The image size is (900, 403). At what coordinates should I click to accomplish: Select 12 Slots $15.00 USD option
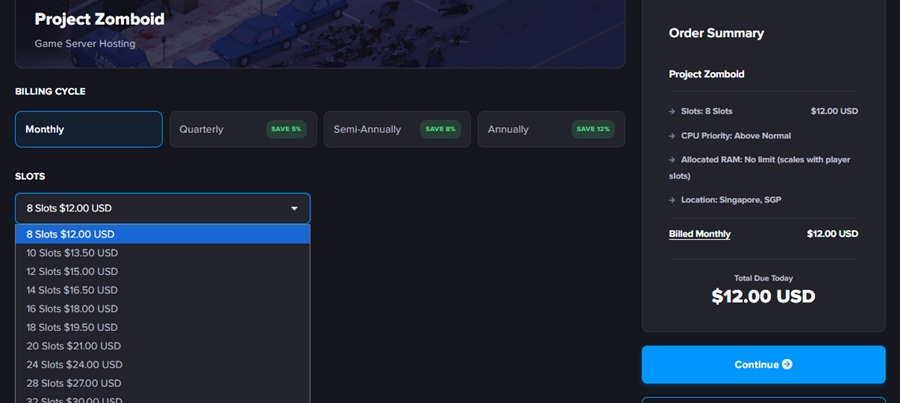tap(162, 272)
